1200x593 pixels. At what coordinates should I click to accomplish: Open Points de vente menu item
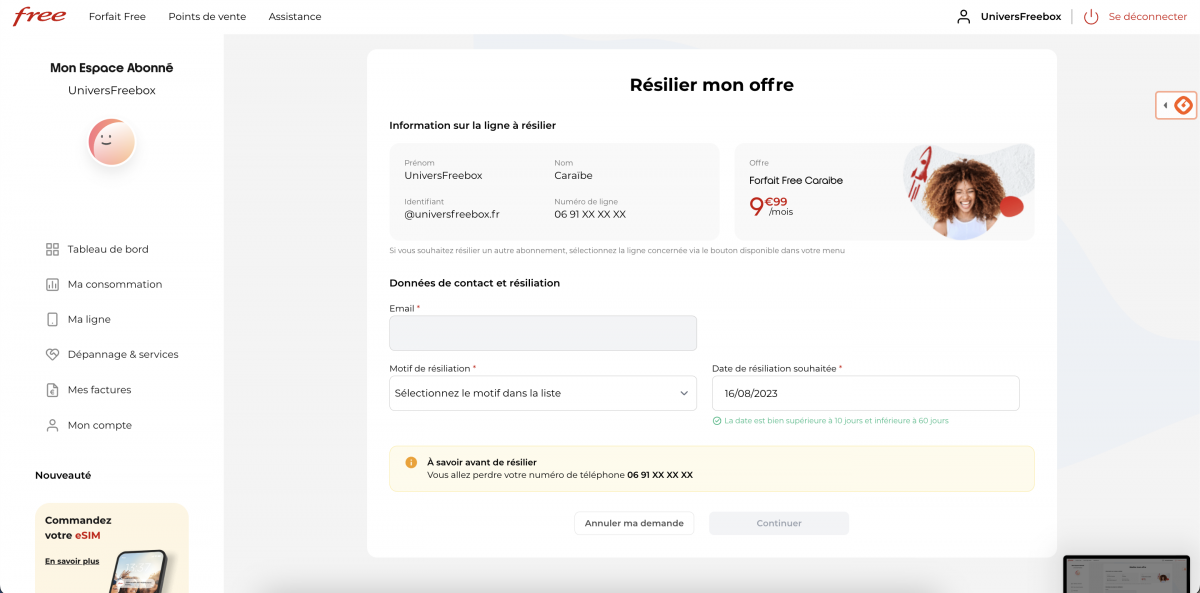coord(207,17)
